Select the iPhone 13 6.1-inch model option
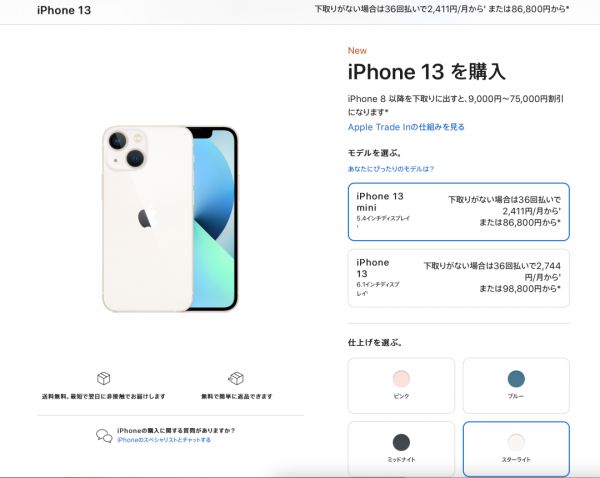This screenshot has height=478, width=600. tap(459, 278)
